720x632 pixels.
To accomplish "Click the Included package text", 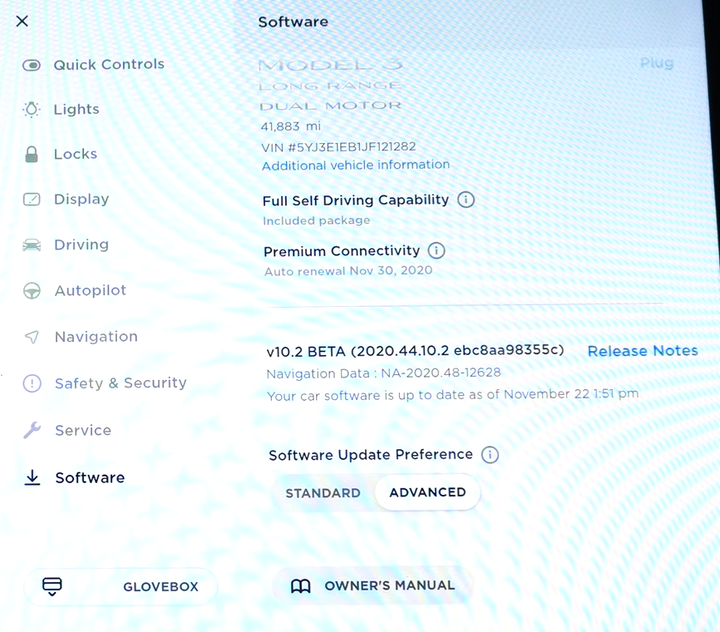I will pos(316,221).
